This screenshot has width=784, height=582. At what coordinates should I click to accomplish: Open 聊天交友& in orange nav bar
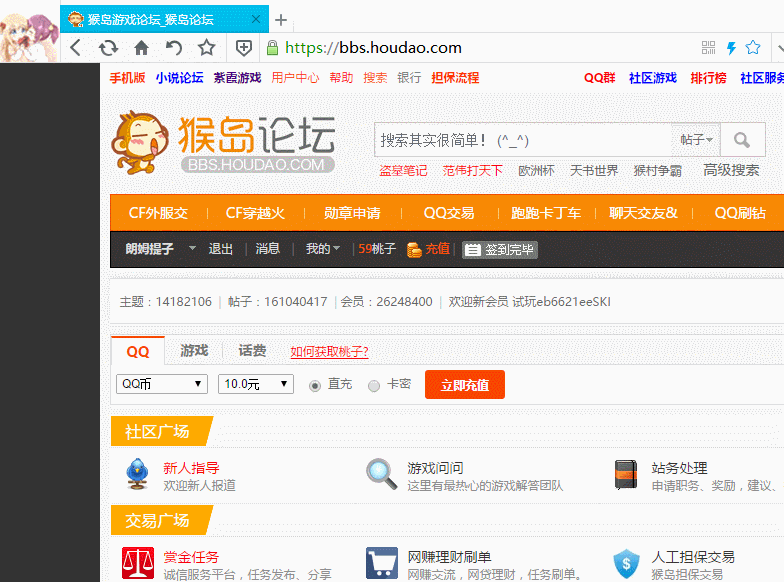(x=643, y=213)
